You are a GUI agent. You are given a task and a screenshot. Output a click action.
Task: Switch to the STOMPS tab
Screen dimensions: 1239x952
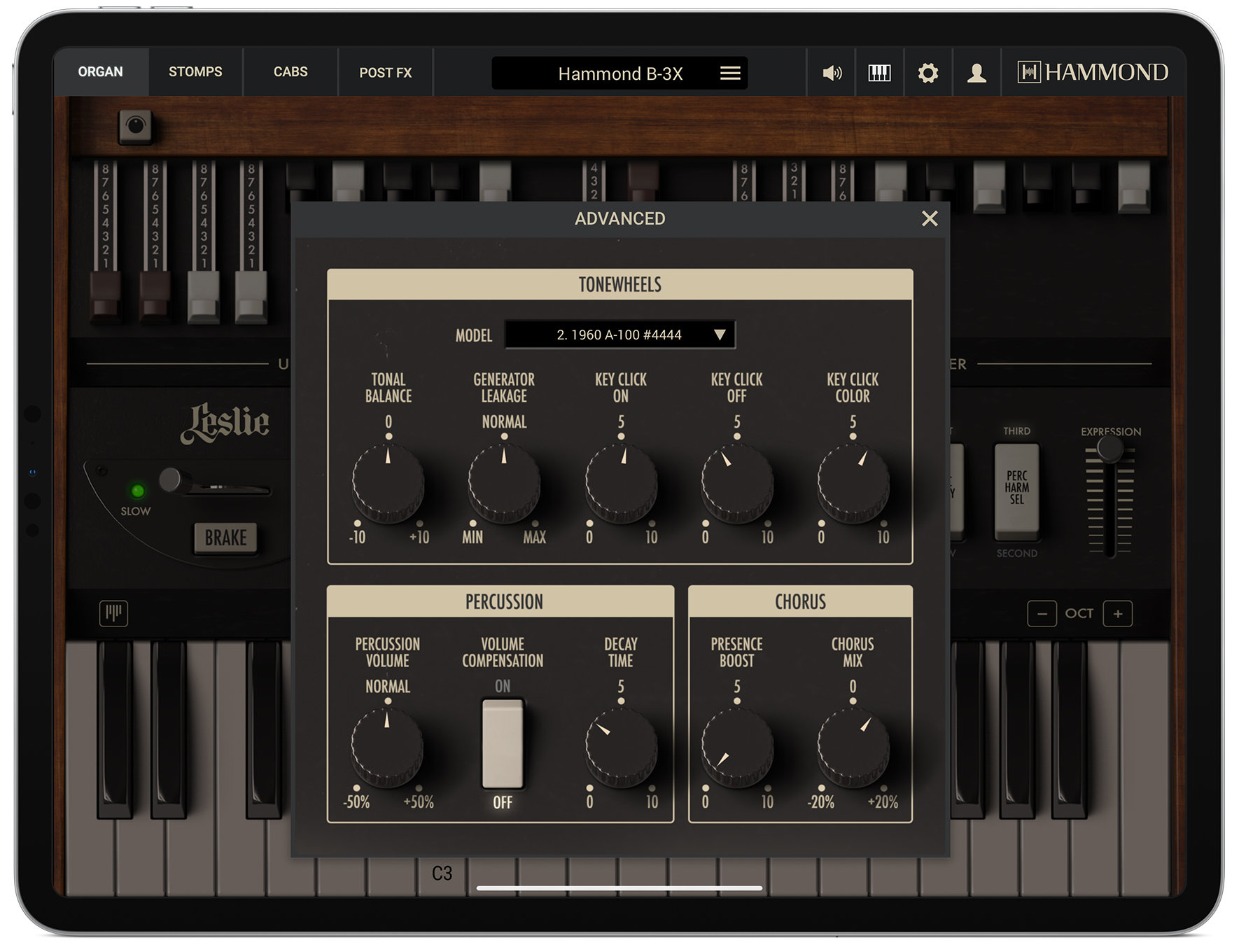click(195, 72)
